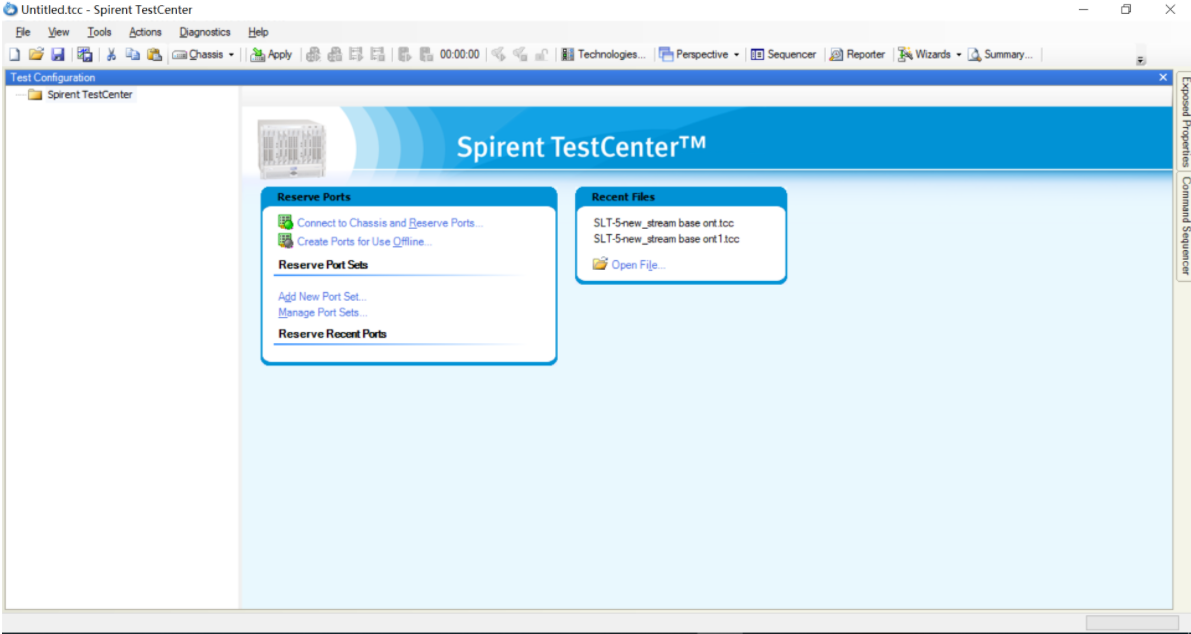Screen dimensions: 1191x634
Task: Copy using the toolbar copy icon
Action: tap(133, 54)
